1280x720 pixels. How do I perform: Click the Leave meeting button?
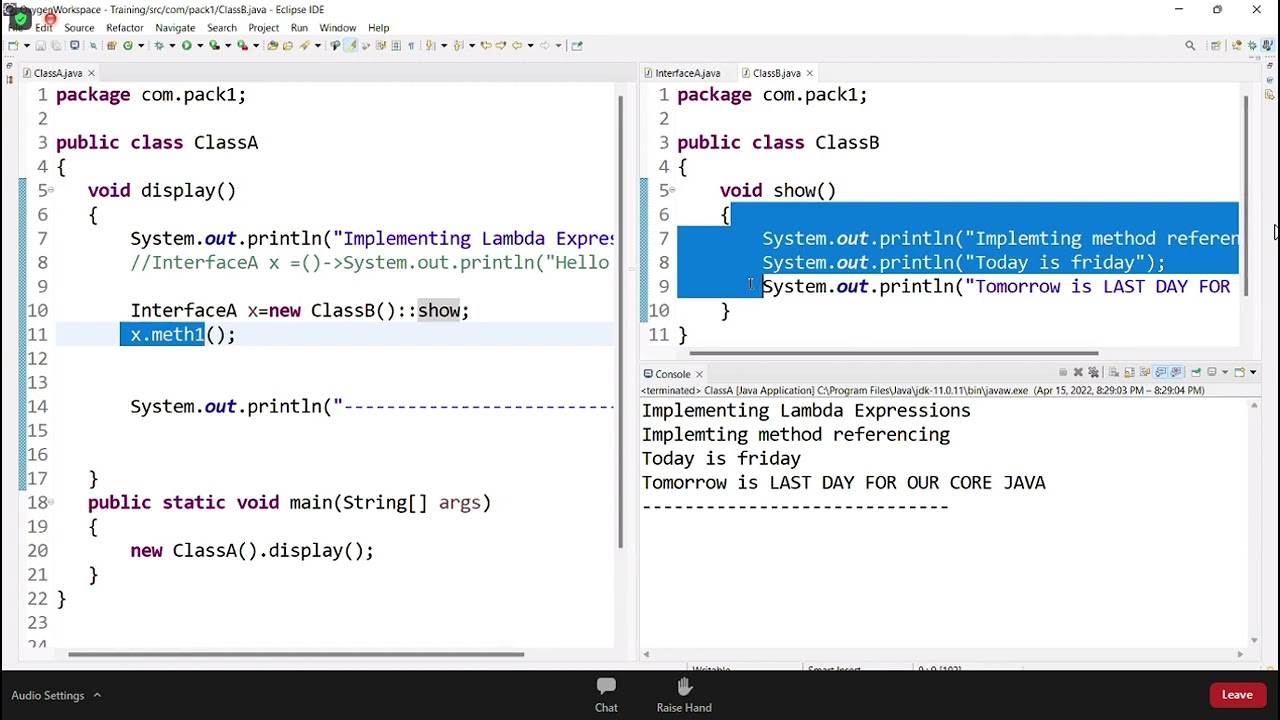1237,695
